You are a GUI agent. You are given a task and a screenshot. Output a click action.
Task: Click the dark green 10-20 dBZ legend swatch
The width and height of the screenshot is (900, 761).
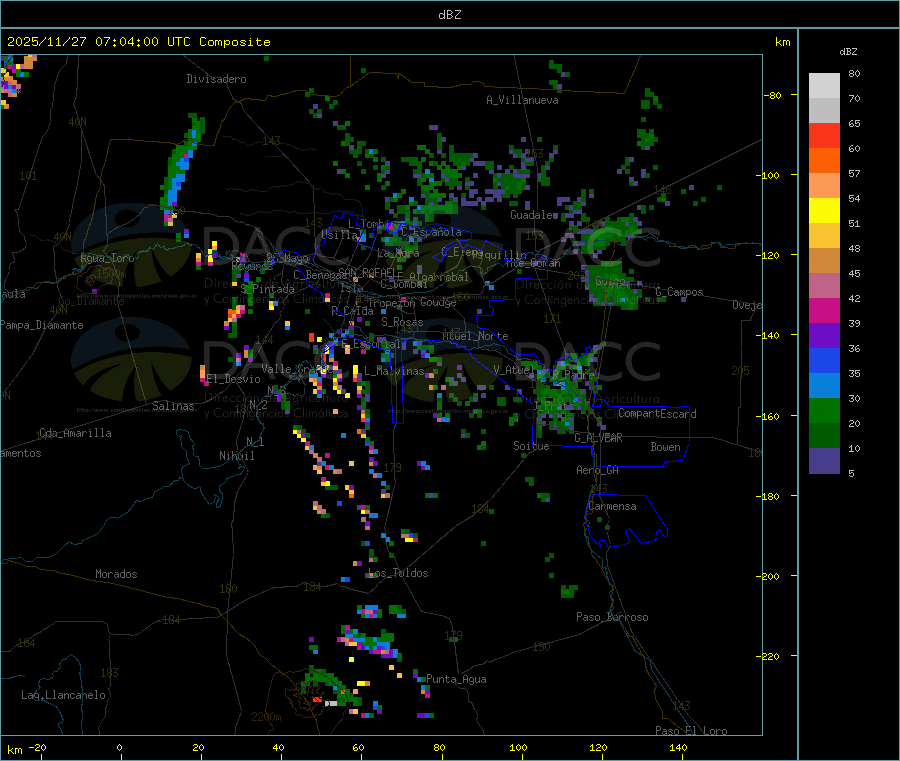(824, 436)
